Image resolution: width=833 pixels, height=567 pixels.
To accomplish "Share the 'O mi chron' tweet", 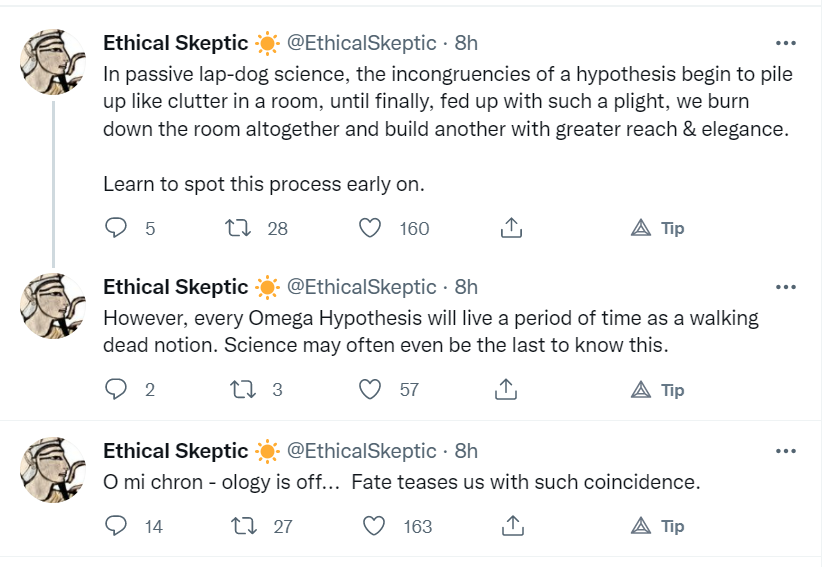I will [x=512, y=525].
